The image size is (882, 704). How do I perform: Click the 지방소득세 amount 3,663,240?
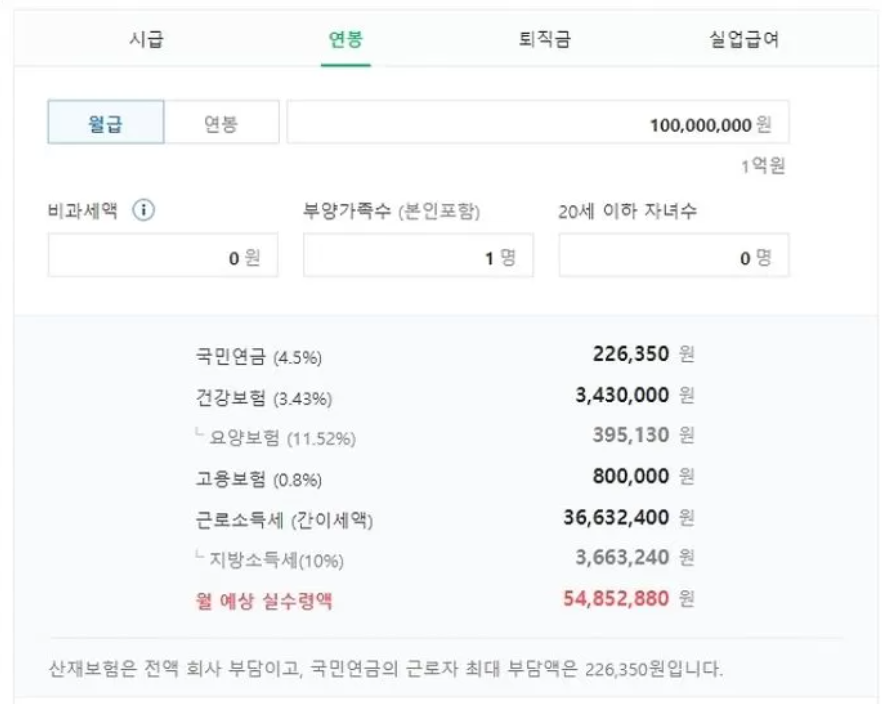click(x=622, y=558)
